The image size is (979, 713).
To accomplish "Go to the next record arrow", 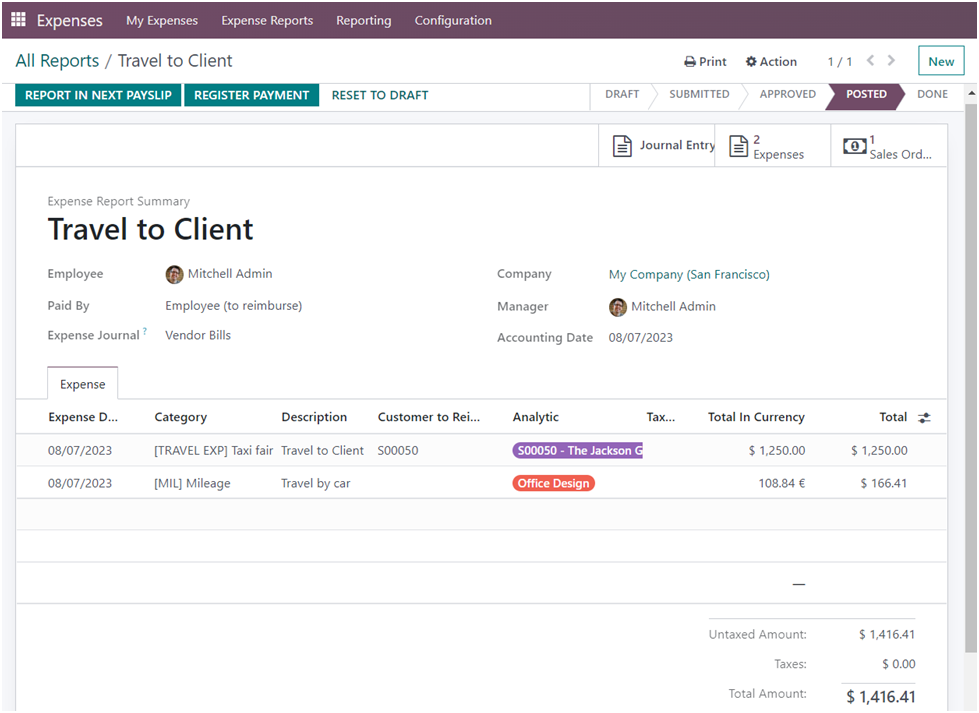I will (892, 61).
